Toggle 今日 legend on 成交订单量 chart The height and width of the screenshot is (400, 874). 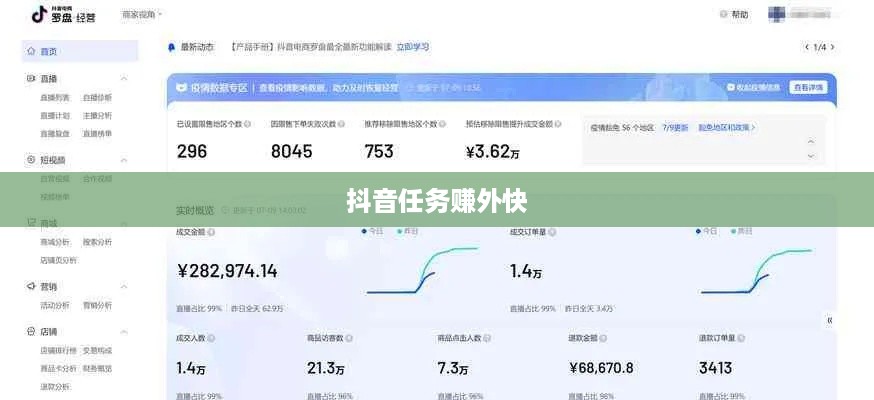[x=706, y=231]
